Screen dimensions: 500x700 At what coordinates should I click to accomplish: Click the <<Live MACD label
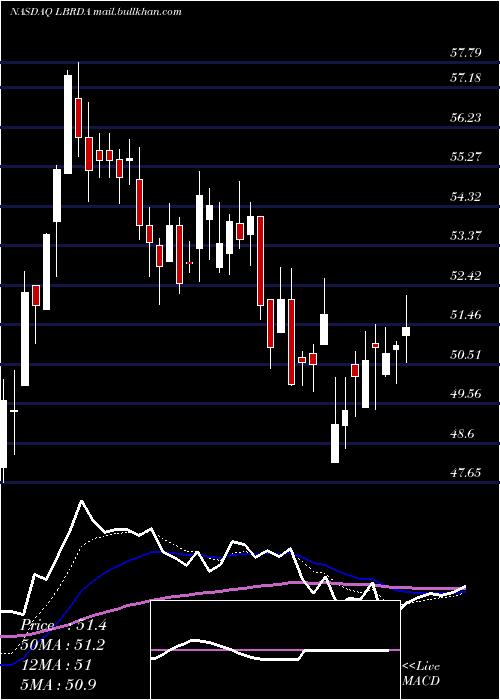[421, 674]
